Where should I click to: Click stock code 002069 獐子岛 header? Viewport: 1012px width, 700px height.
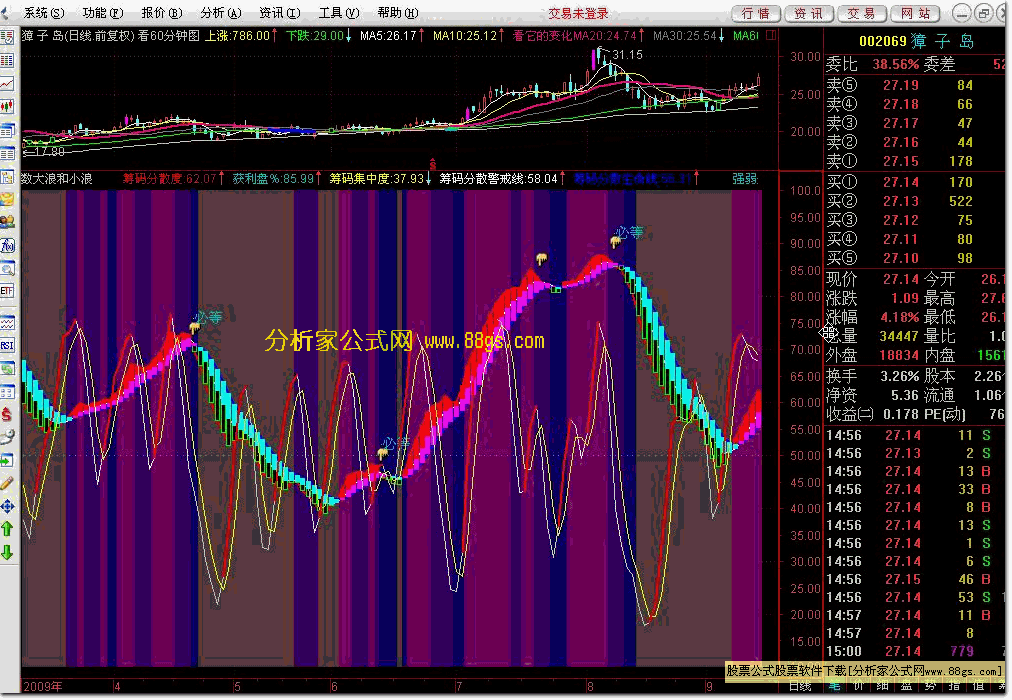point(916,42)
